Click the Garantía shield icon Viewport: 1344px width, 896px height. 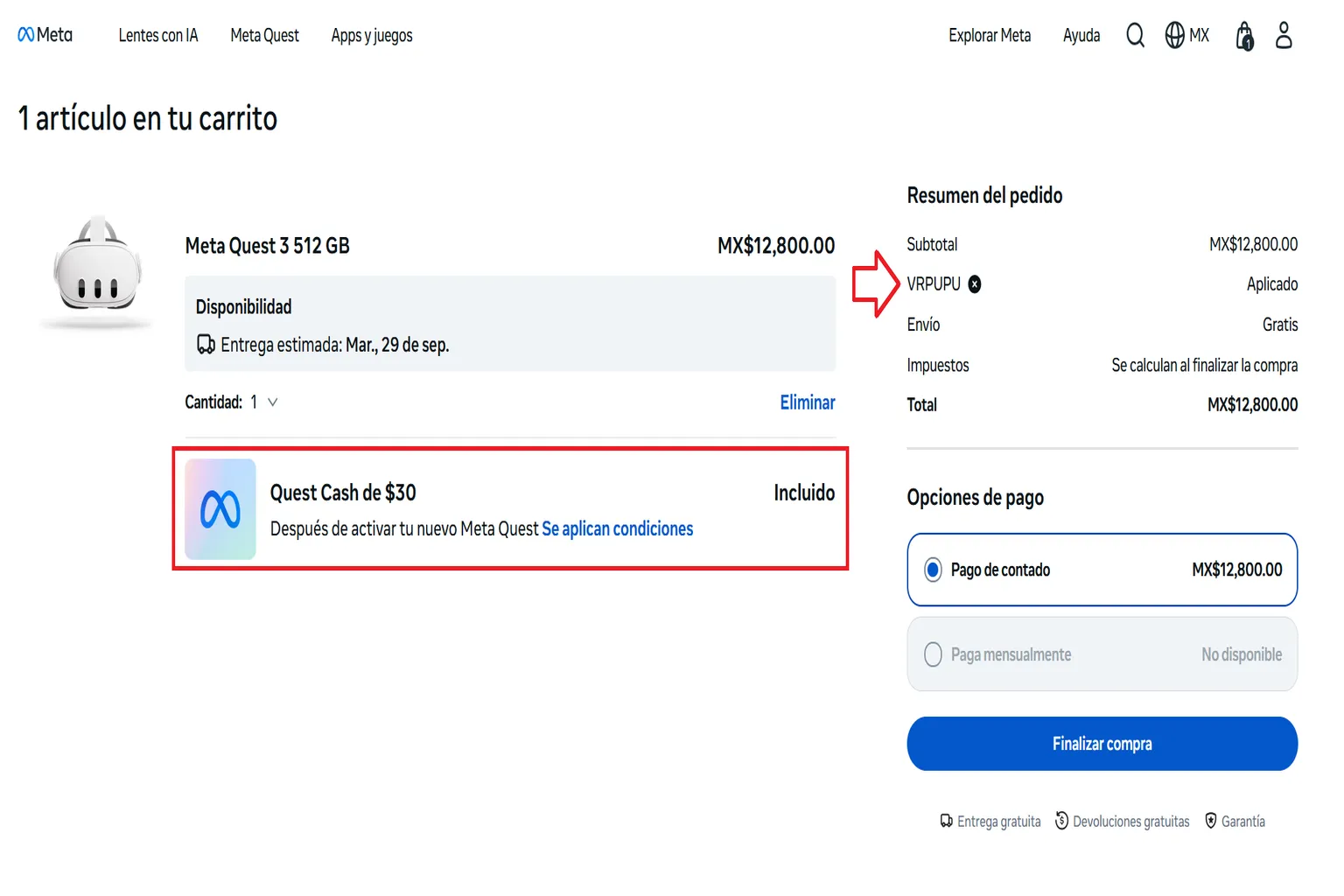(1211, 821)
